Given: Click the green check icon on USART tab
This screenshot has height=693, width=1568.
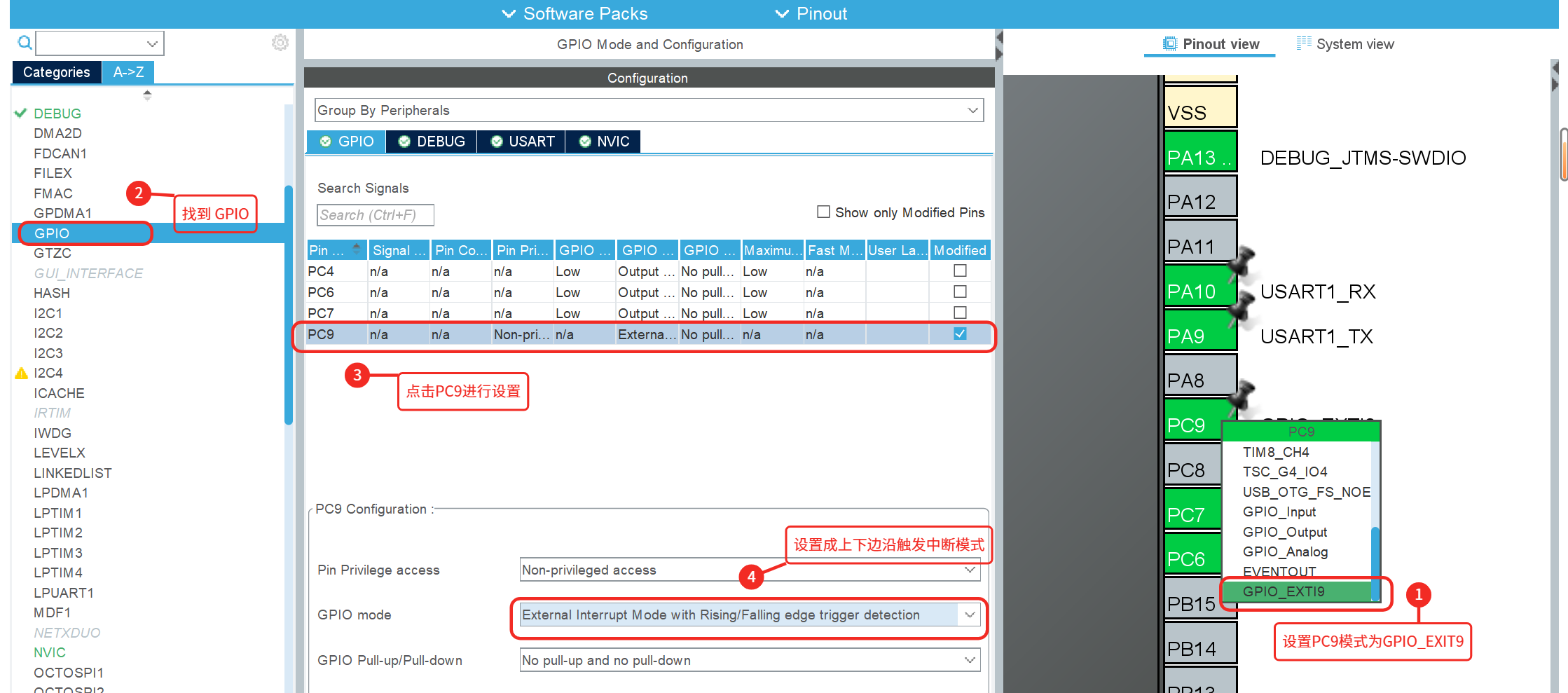Looking at the screenshot, I should [497, 142].
